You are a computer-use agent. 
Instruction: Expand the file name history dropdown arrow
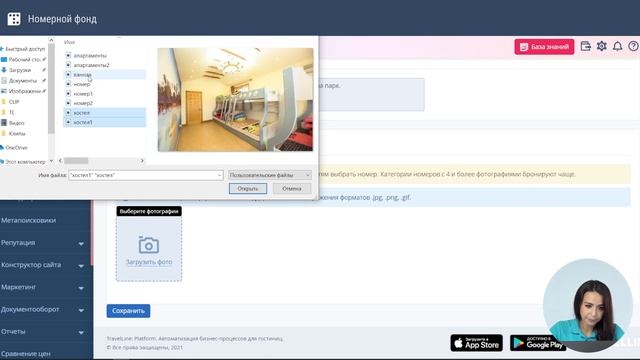[220, 175]
